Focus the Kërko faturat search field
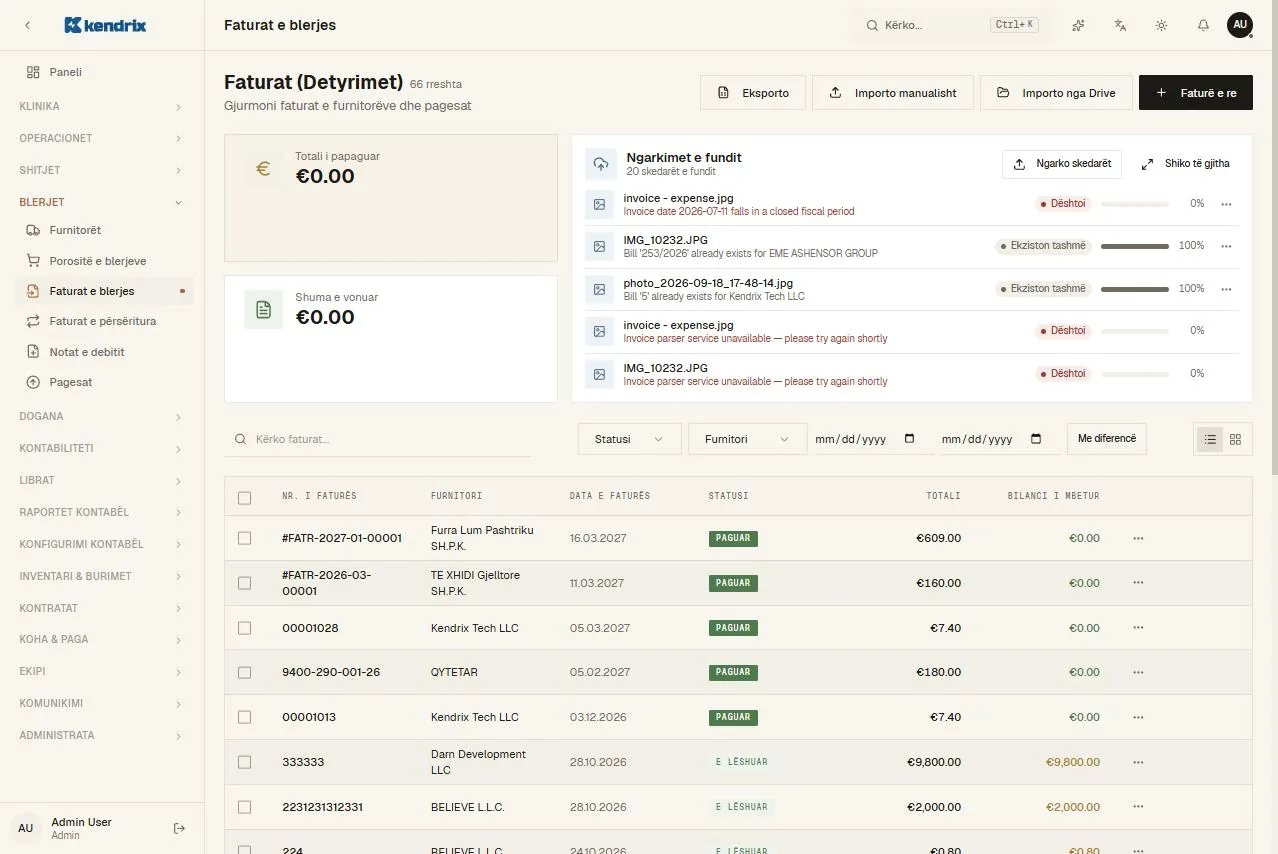The width and height of the screenshot is (1278, 854). click(x=377, y=439)
